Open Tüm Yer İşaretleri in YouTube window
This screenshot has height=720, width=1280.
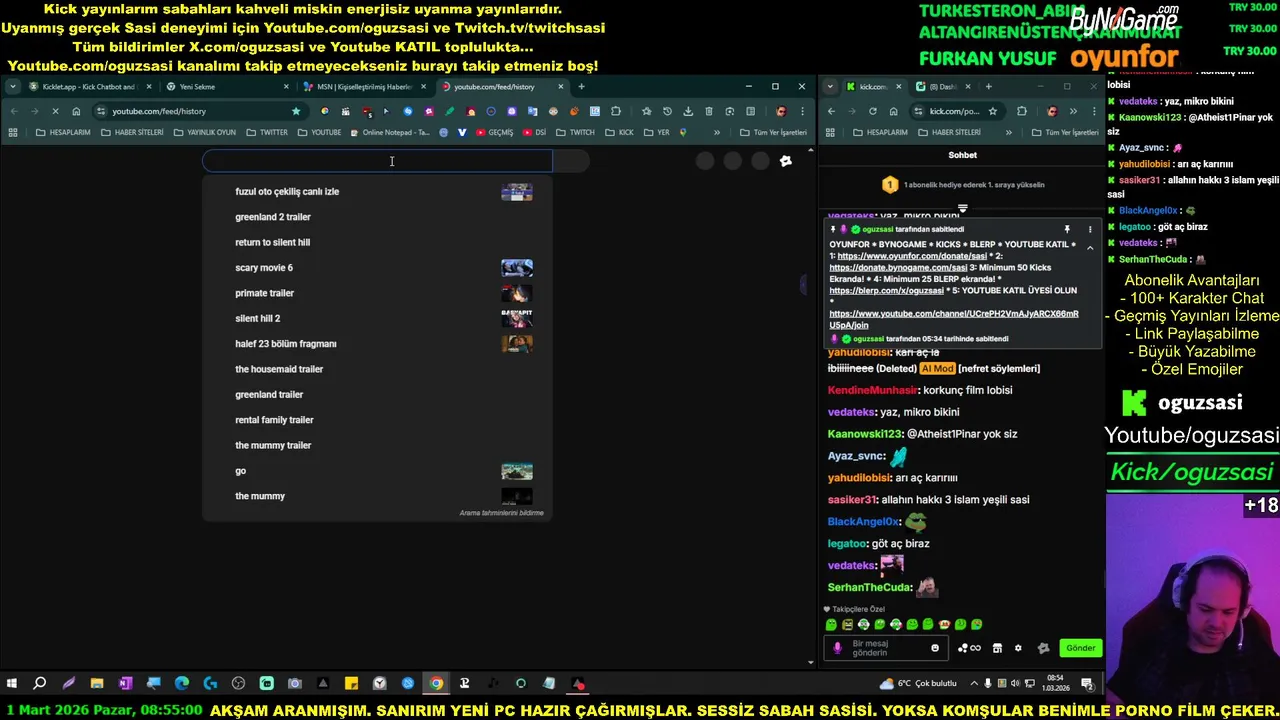click(x=773, y=132)
